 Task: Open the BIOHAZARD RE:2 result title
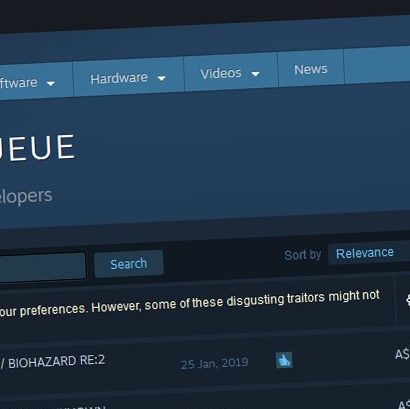(53, 362)
